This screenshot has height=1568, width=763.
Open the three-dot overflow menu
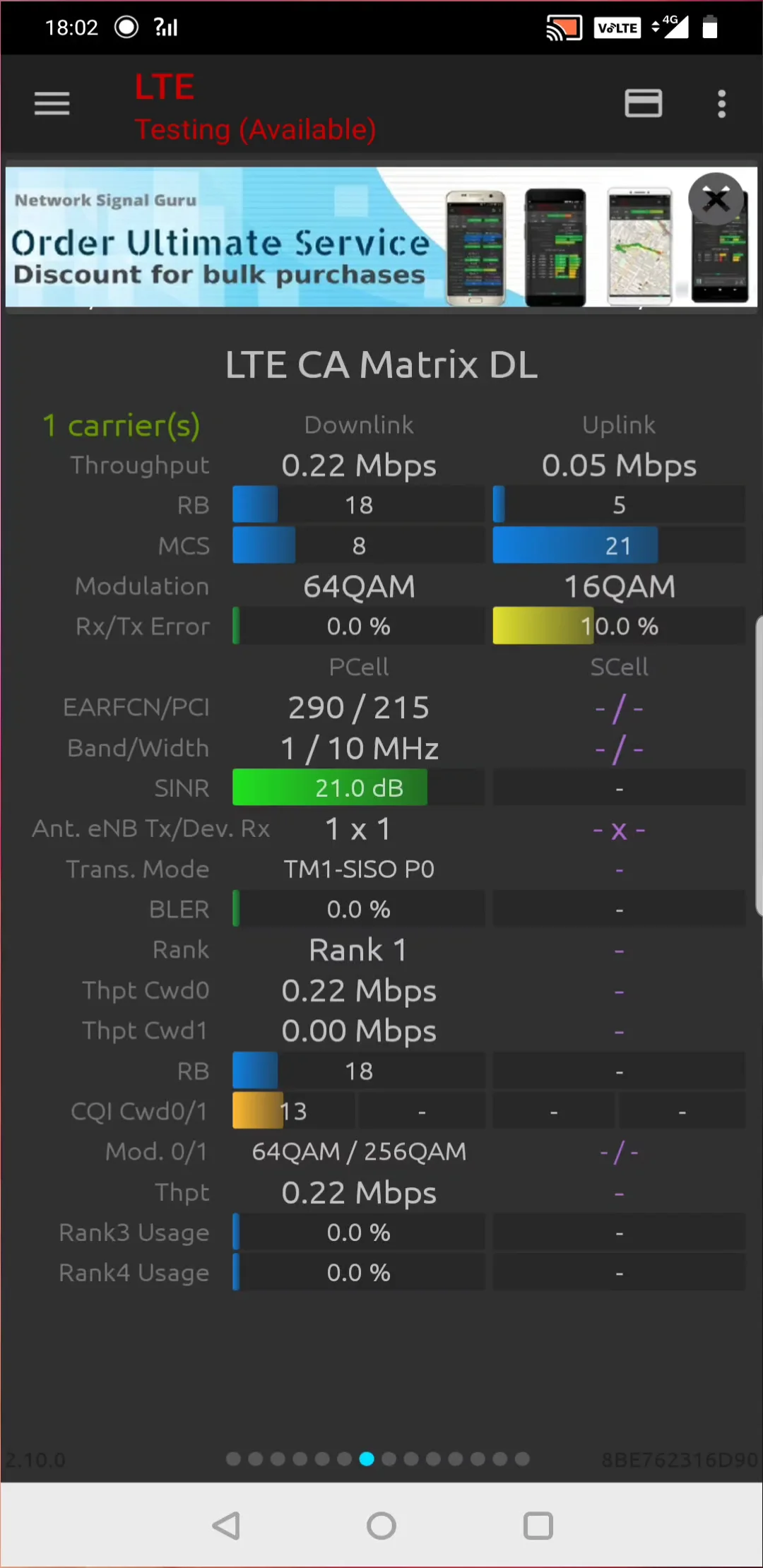pos(721,104)
